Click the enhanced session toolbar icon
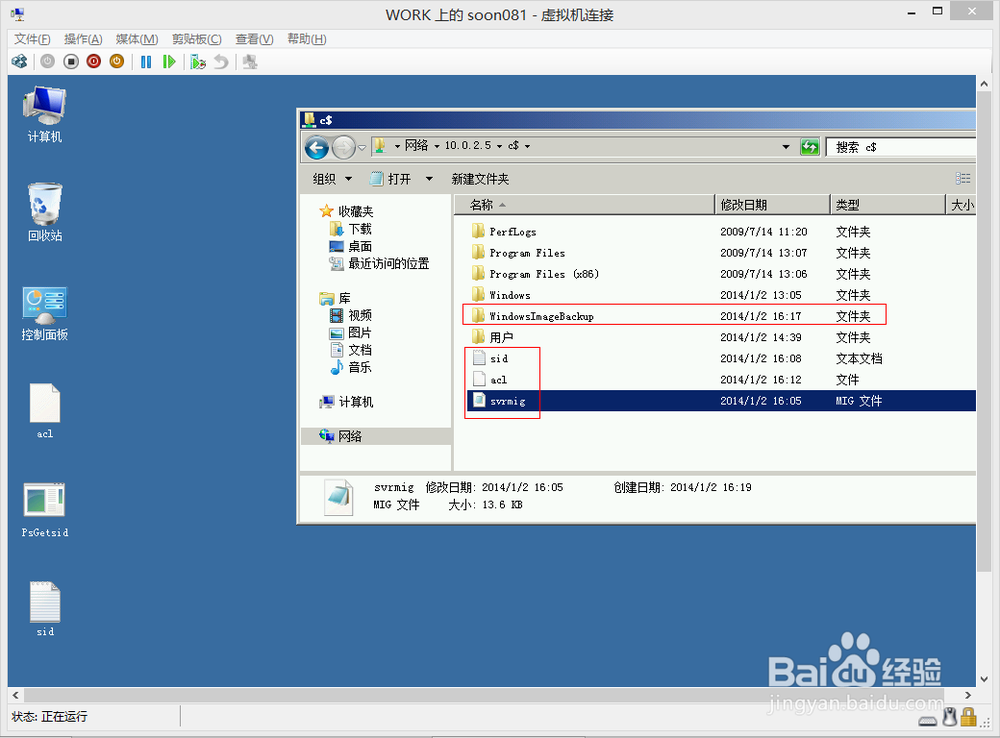This screenshot has height=738, width=1000. (x=250, y=62)
